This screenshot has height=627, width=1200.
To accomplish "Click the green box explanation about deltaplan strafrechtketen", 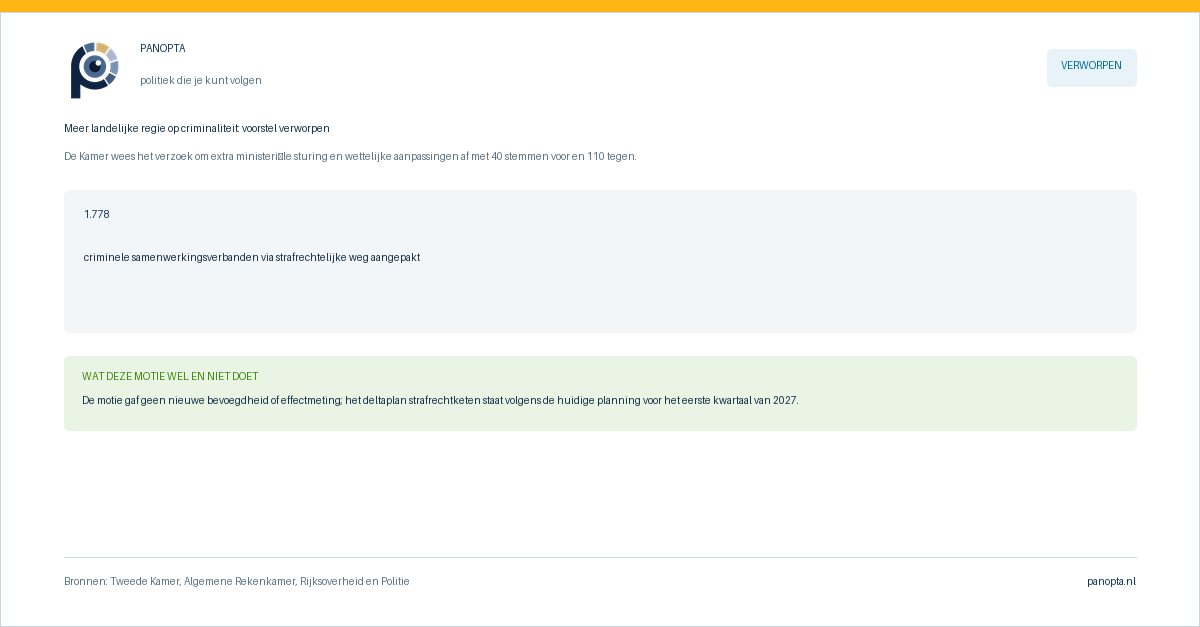I will pyautogui.click(x=440, y=400).
